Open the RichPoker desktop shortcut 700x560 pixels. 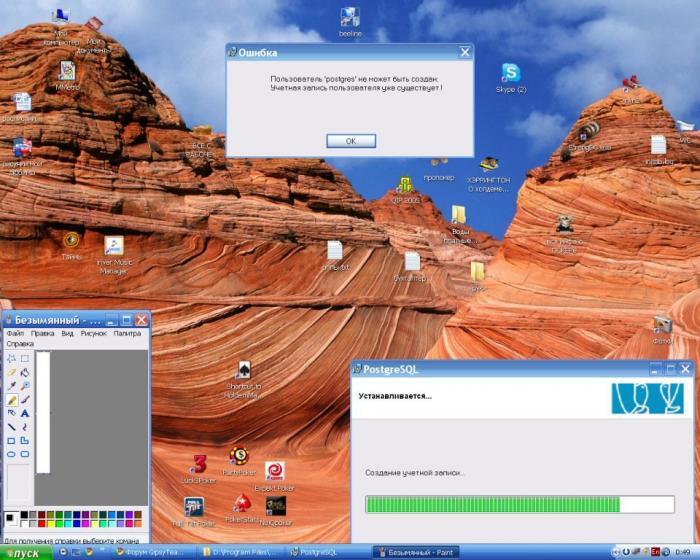click(x=239, y=456)
